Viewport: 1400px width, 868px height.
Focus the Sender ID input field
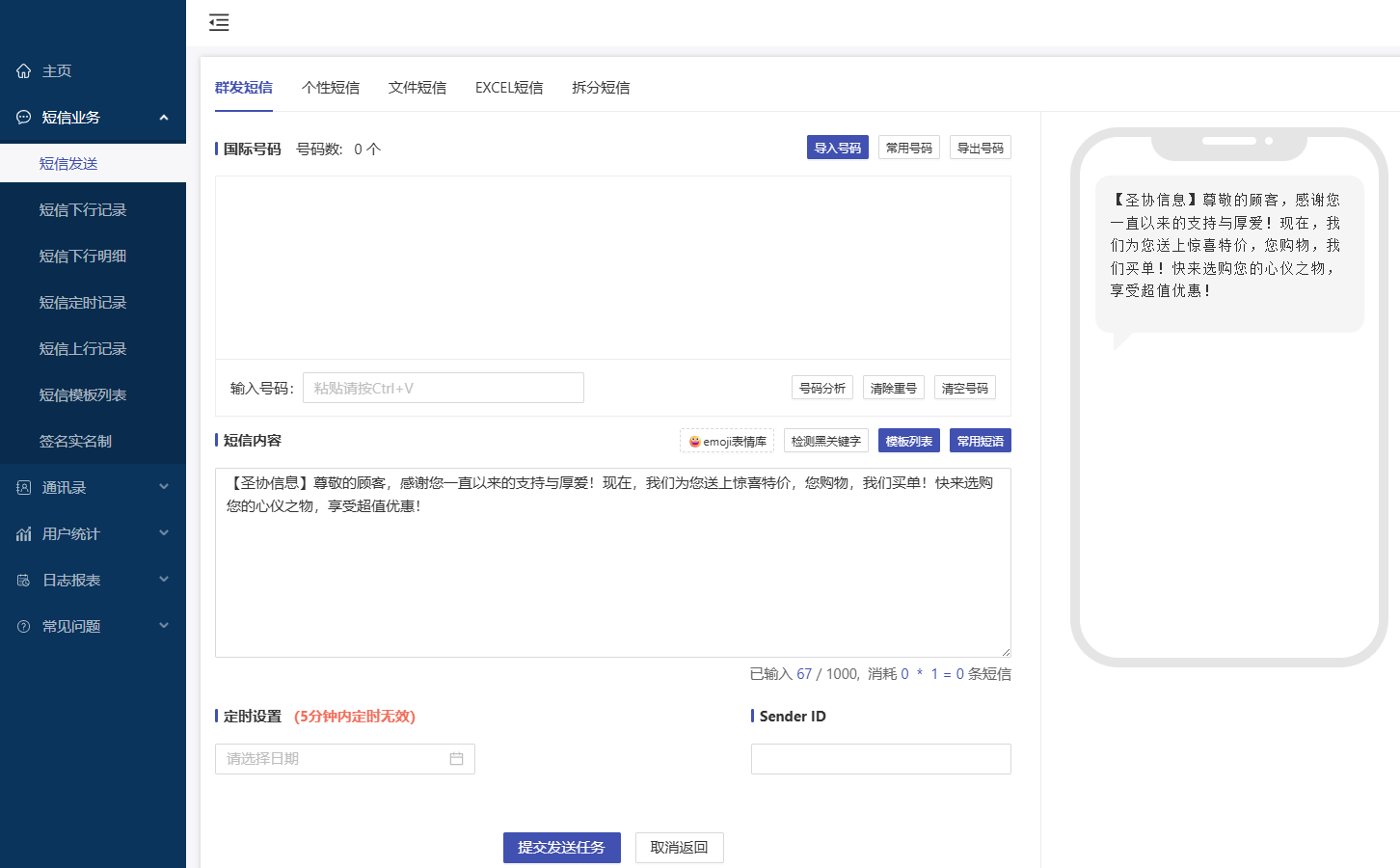point(880,759)
